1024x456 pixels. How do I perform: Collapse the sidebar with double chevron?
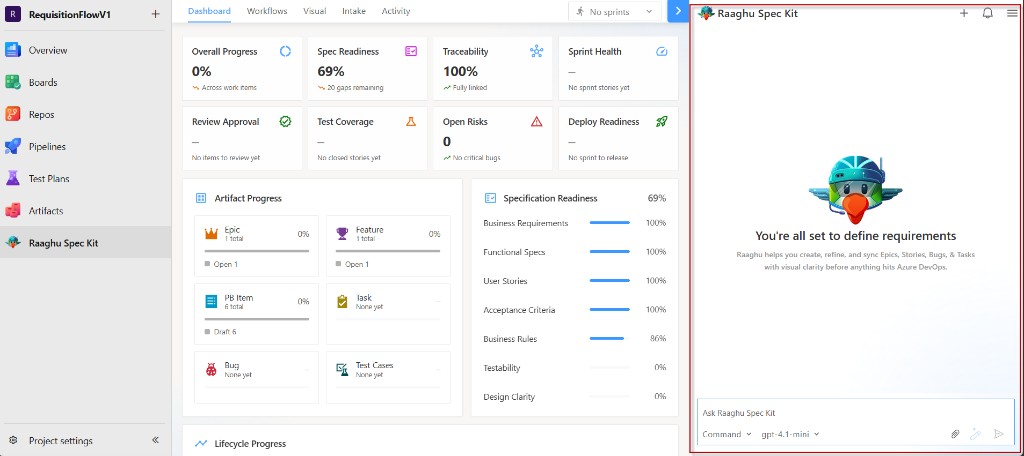pyautogui.click(x=155, y=440)
